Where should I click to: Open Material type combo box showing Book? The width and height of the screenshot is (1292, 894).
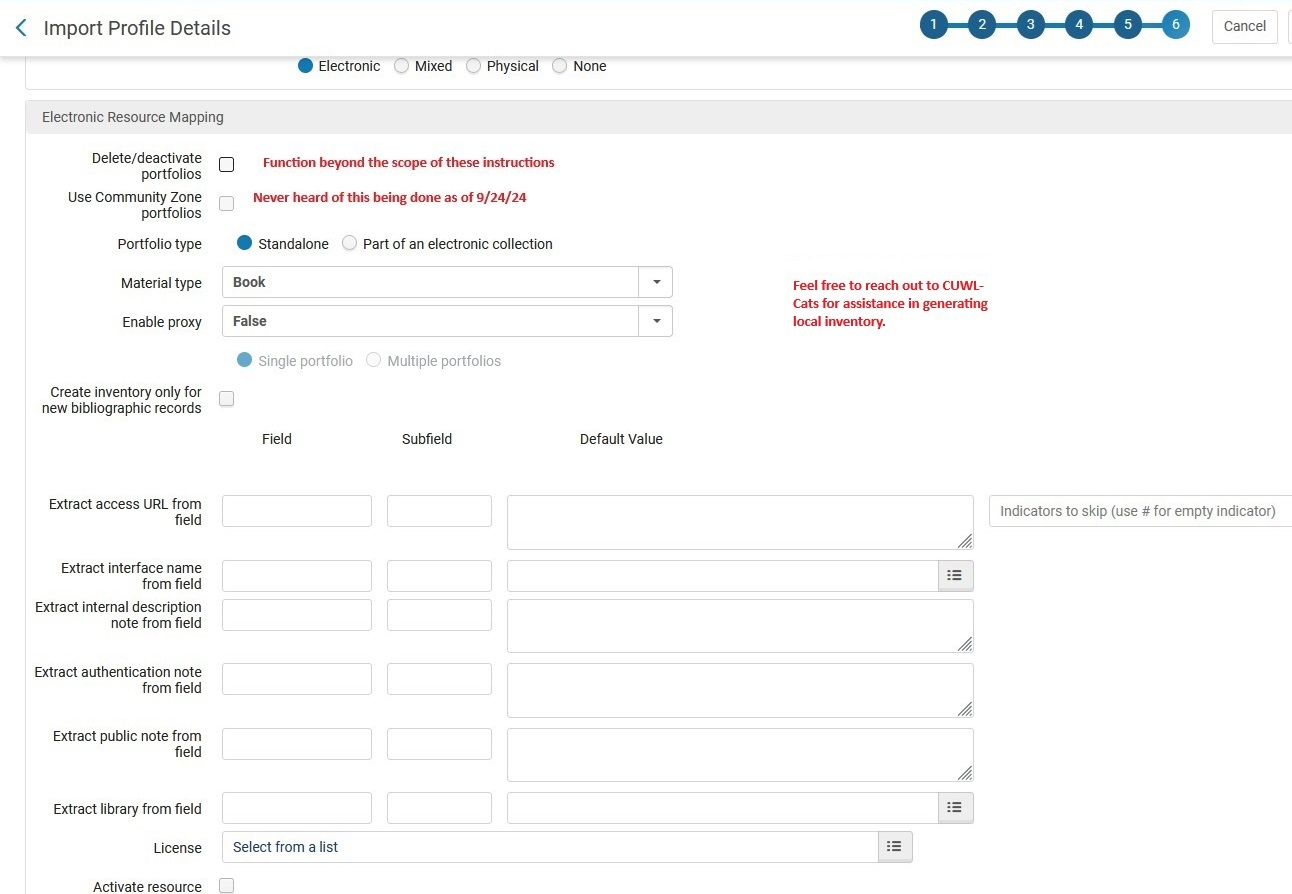(447, 282)
